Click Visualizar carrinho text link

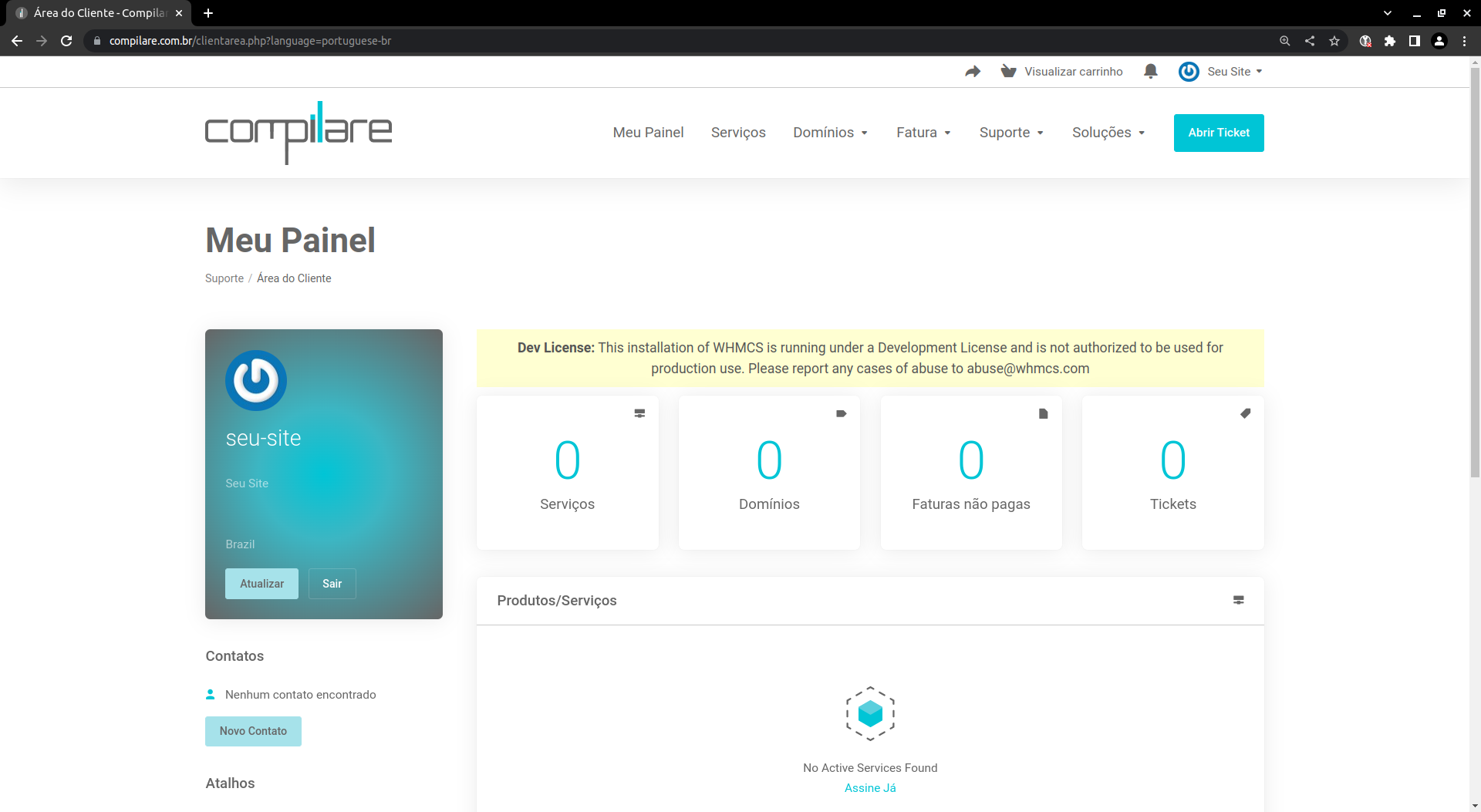coord(1073,72)
